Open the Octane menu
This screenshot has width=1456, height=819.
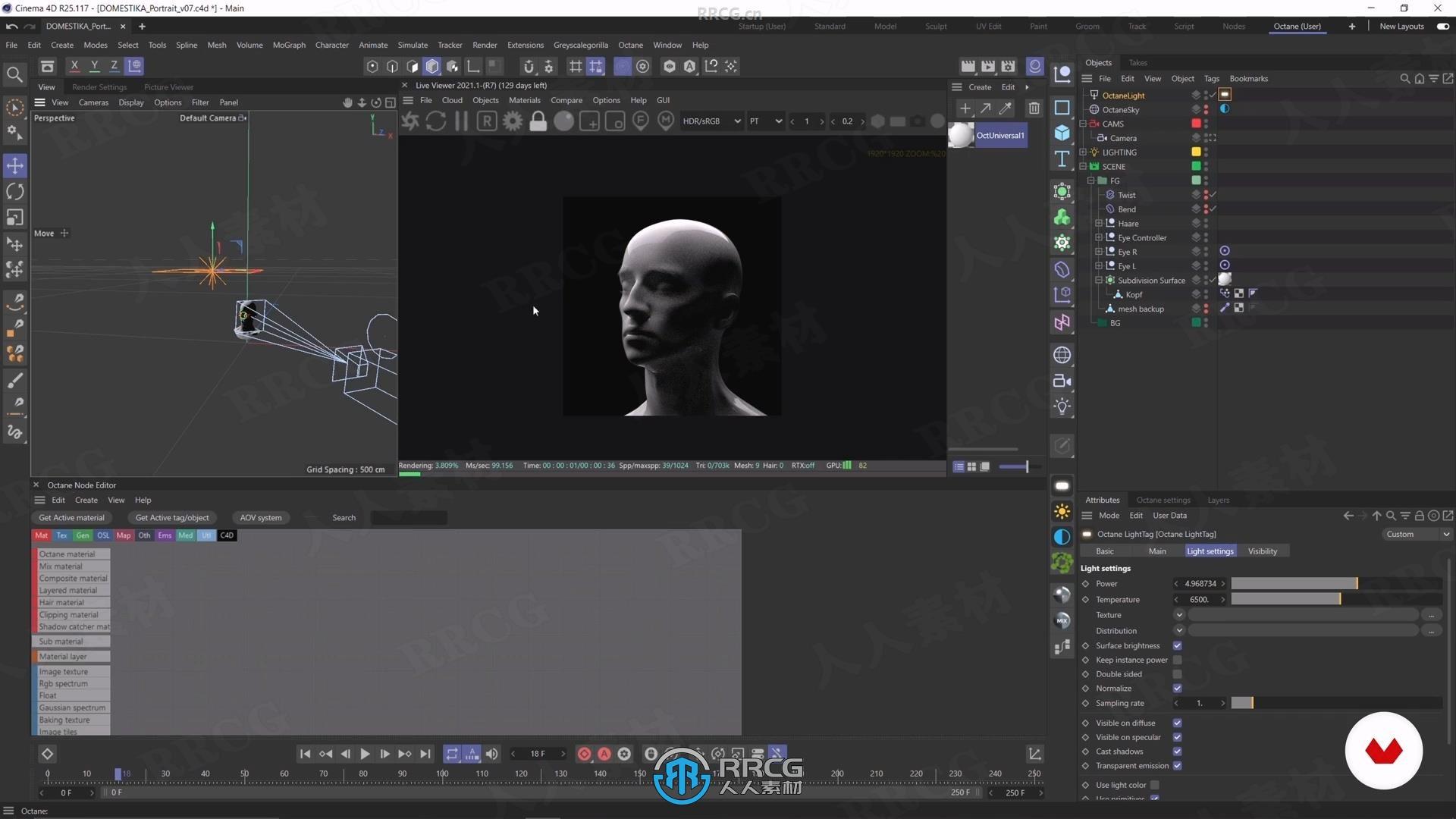(630, 45)
